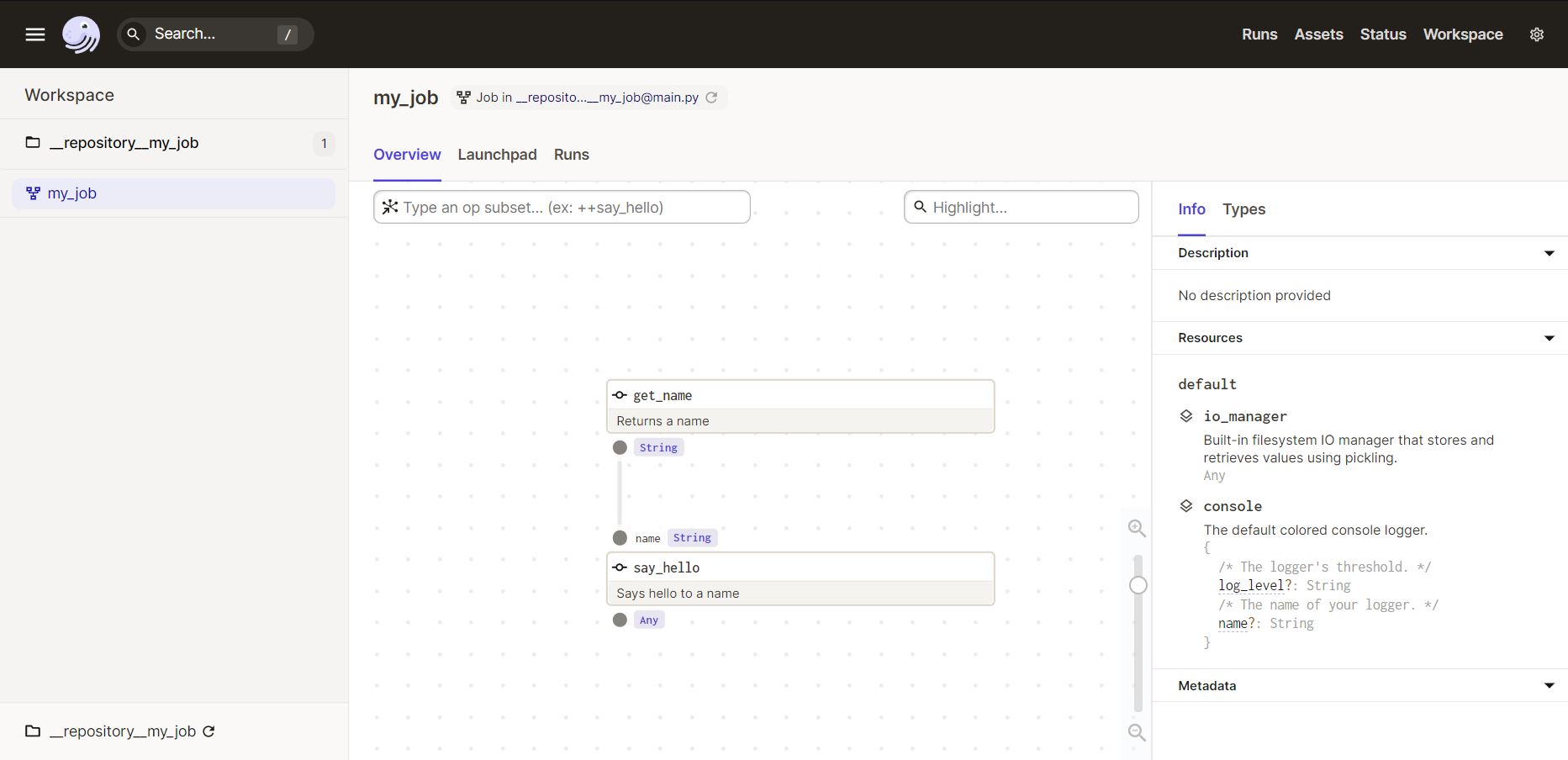The image size is (1568, 760).
Task: Collapse the Description section
Action: click(1549, 253)
